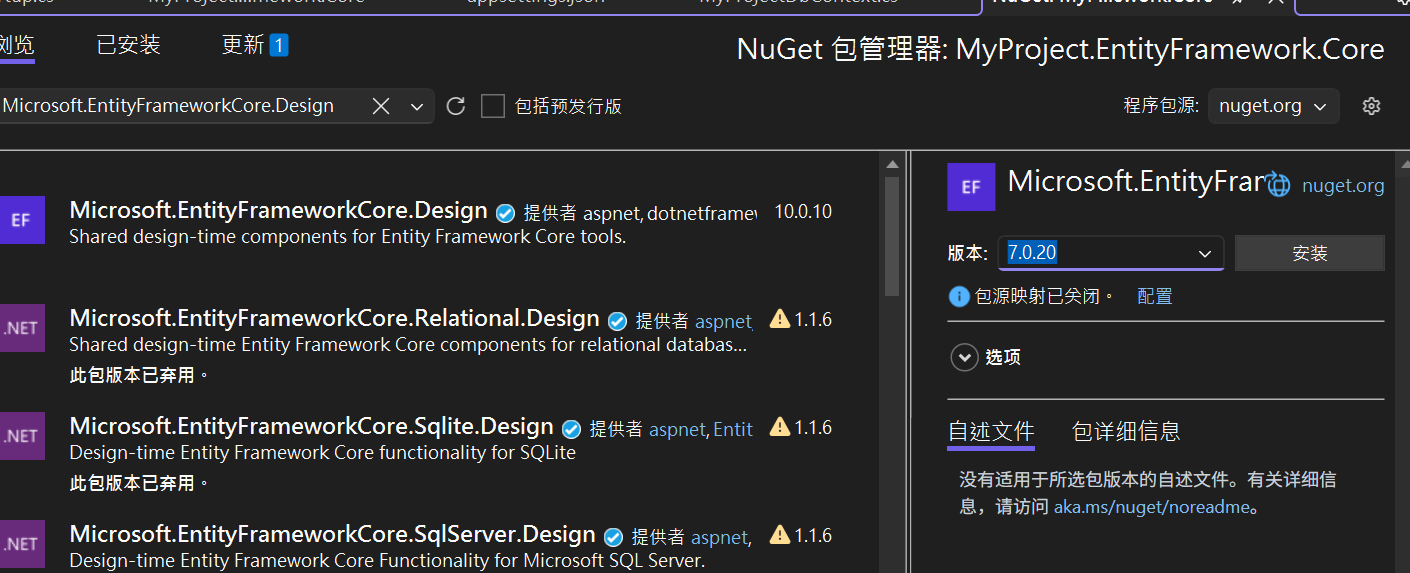
Task: Clear the search box text with X
Action: (x=381, y=106)
